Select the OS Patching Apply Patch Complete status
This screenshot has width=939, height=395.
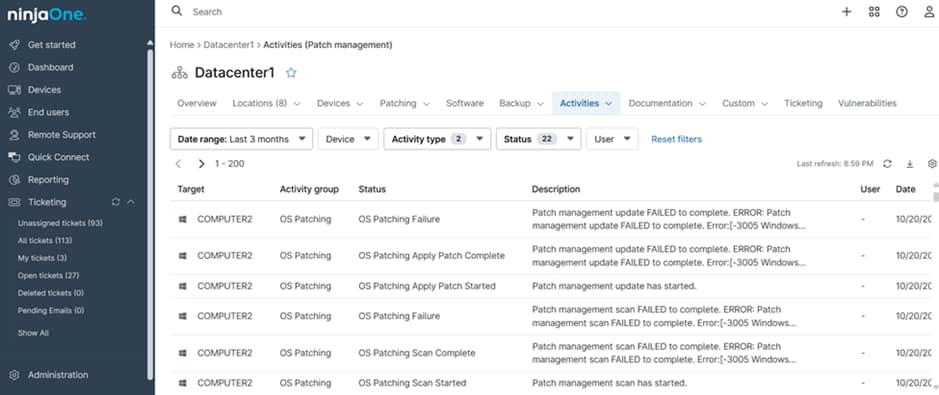coord(432,256)
